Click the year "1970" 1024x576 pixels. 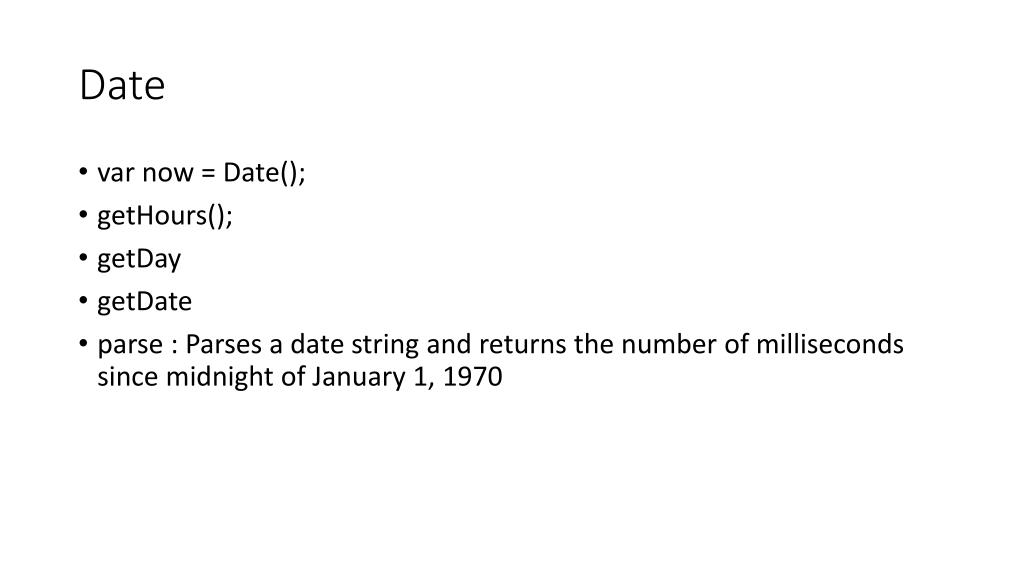pyautogui.click(x=472, y=377)
